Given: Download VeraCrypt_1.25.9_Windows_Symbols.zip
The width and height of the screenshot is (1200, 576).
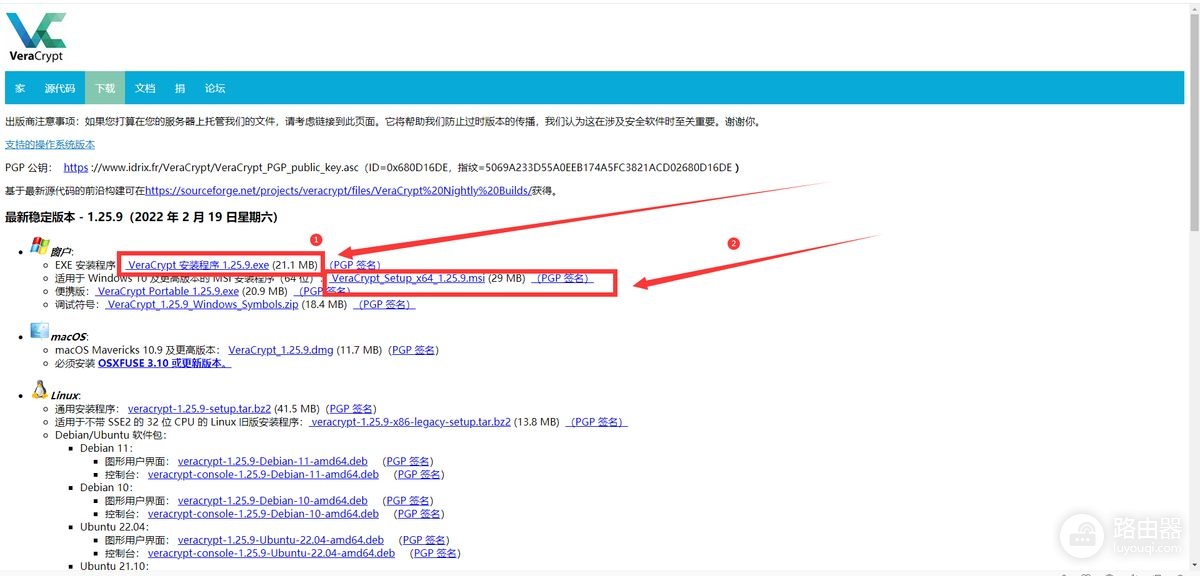Looking at the screenshot, I should (202, 304).
